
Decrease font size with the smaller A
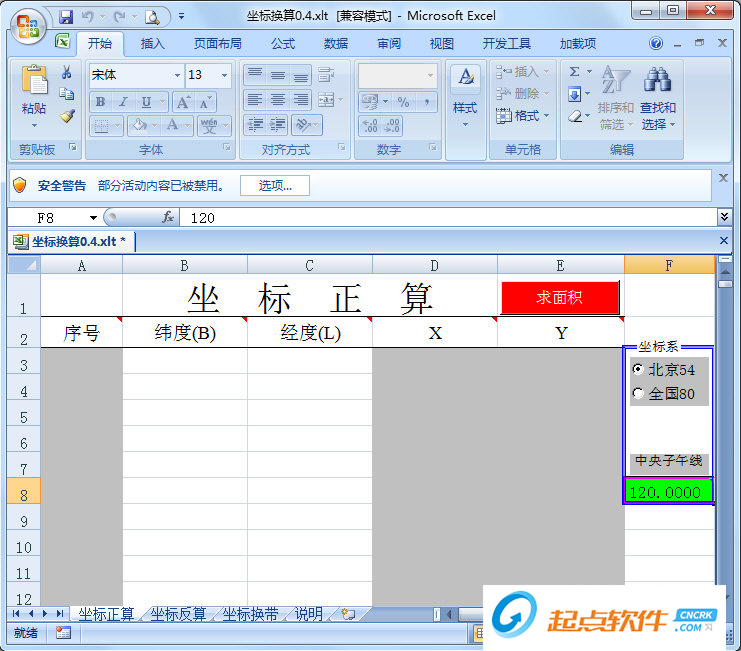(205, 102)
